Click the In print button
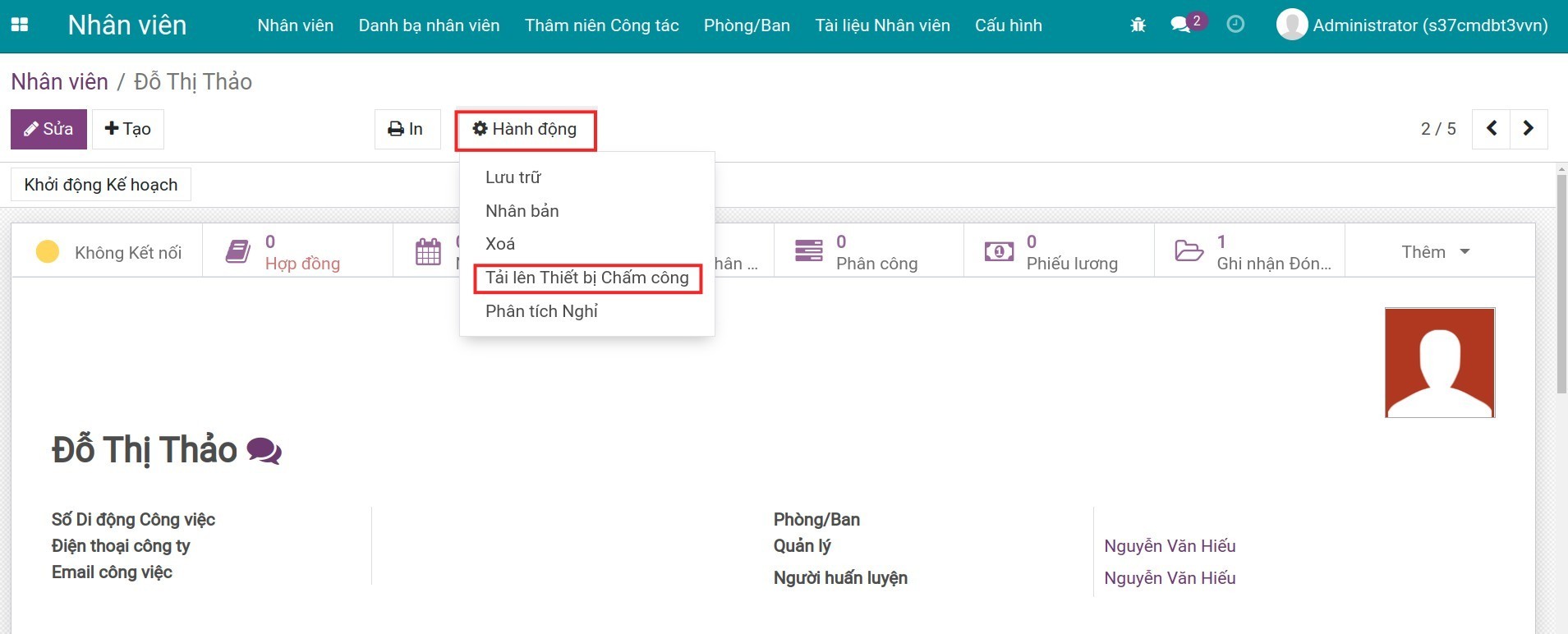 coord(407,129)
